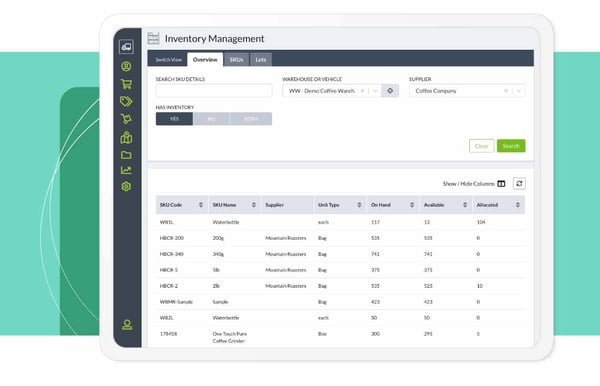Open the map location icon in sidebar
The height and width of the screenshot is (386, 600).
pos(126,137)
